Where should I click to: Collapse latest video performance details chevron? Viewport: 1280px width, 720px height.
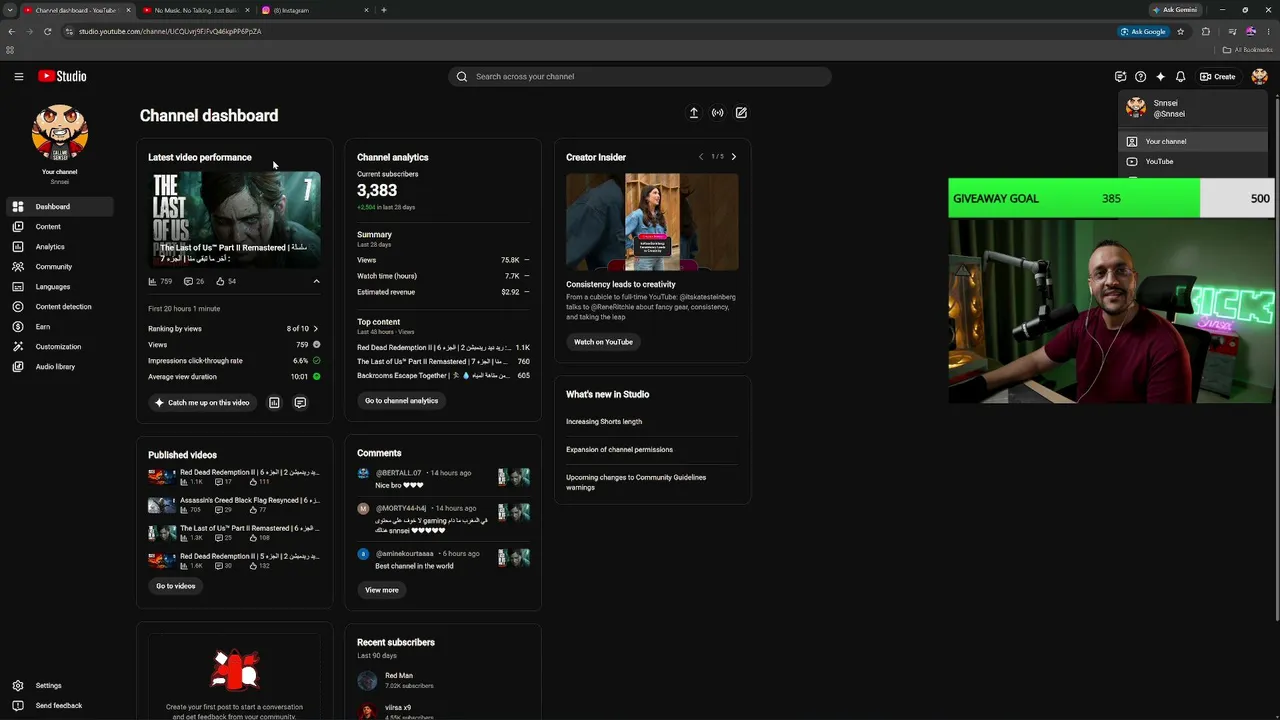click(316, 282)
